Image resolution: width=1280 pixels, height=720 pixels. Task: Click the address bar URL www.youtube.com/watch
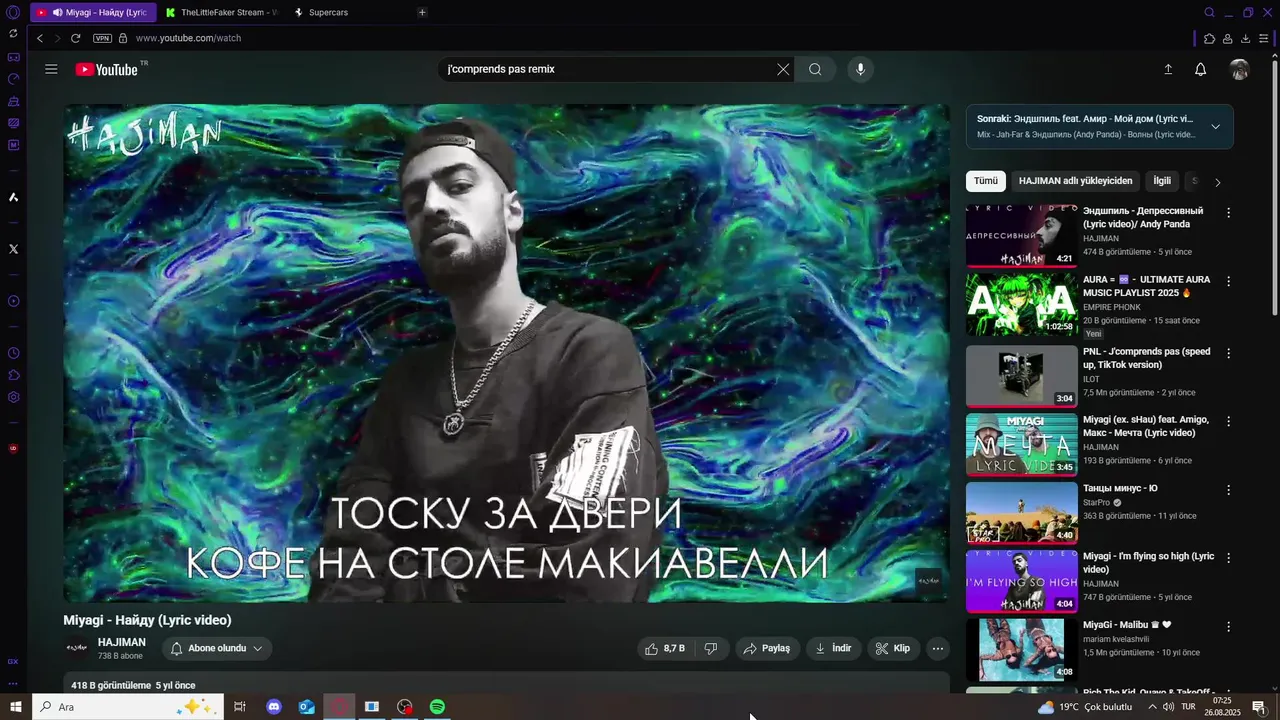click(188, 38)
